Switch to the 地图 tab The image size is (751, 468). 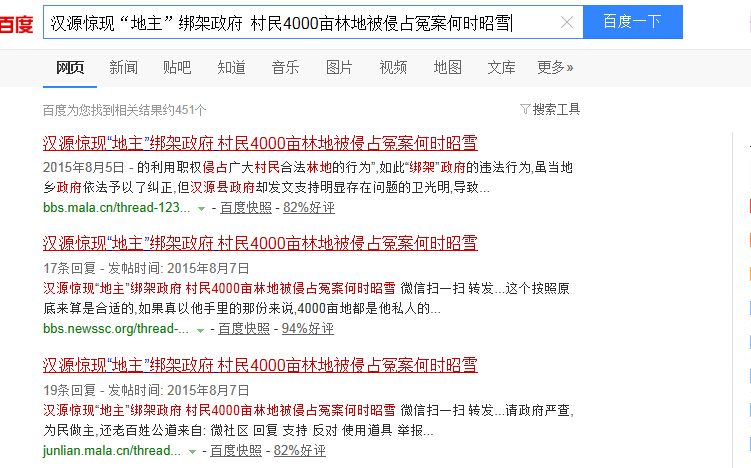coord(447,67)
